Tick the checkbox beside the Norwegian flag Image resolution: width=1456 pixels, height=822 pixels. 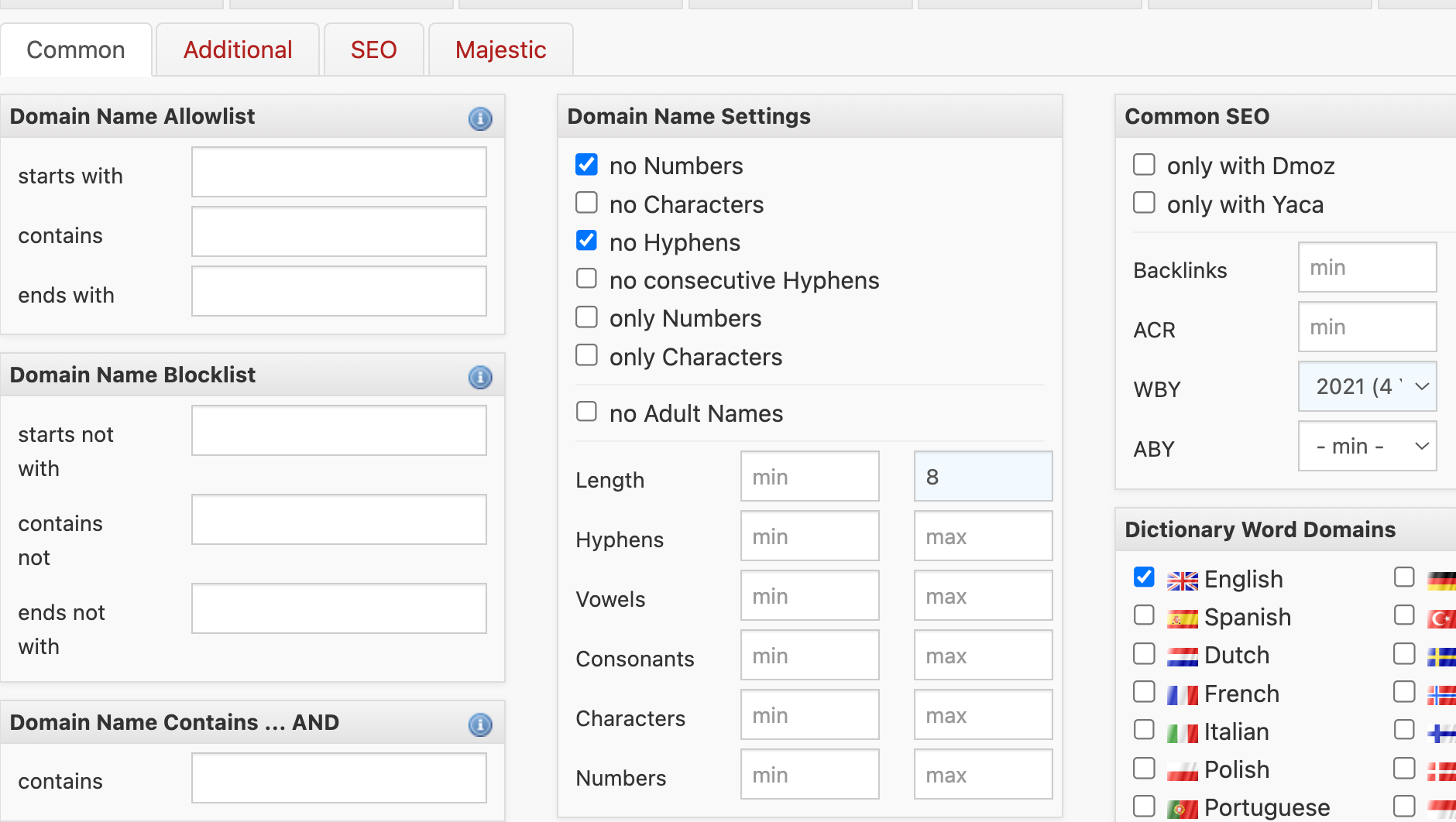tap(1404, 692)
